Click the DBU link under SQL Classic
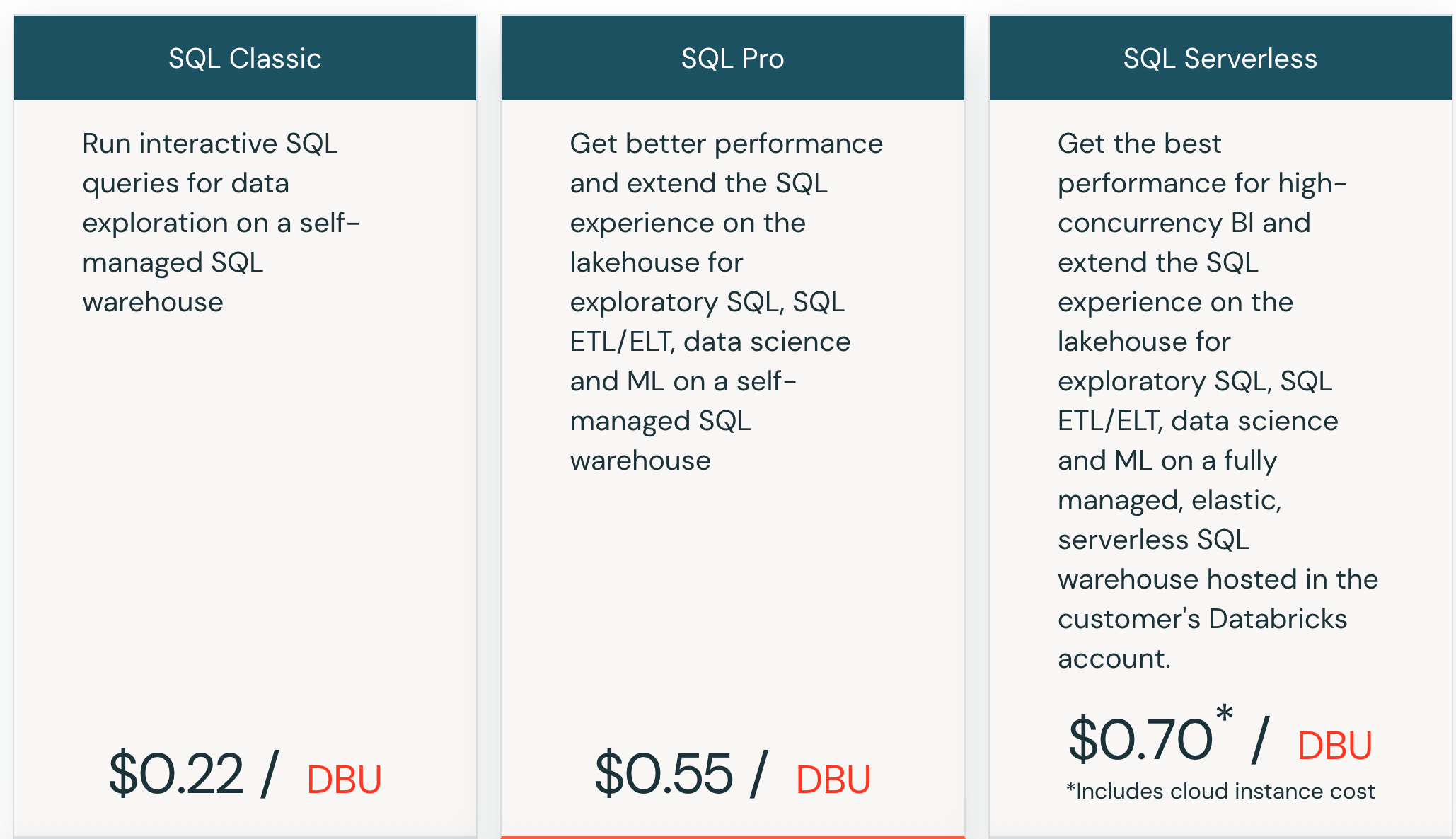 344,780
